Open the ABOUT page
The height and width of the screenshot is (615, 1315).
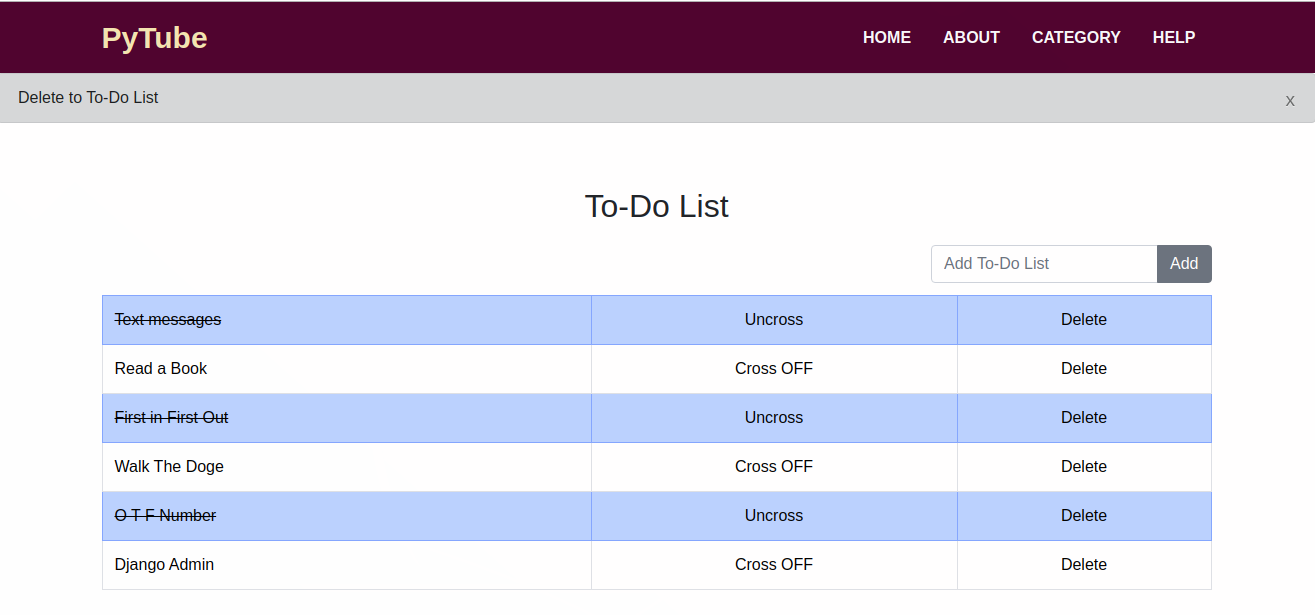point(970,37)
